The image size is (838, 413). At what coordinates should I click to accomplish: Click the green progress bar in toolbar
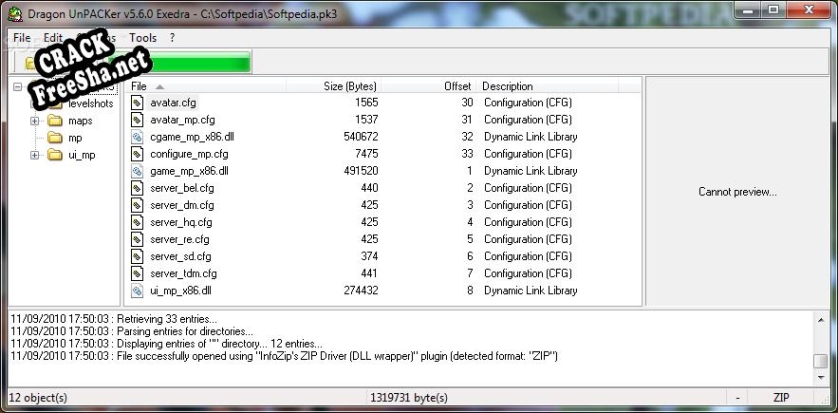pyautogui.click(x=200, y=63)
